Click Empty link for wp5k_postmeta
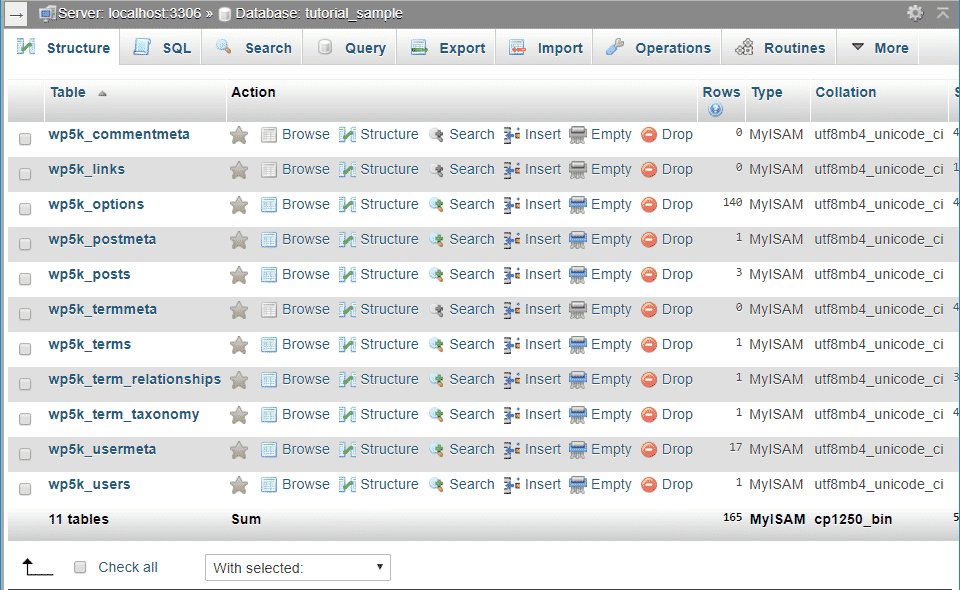The height and width of the screenshot is (590, 960). click(611, 239)
